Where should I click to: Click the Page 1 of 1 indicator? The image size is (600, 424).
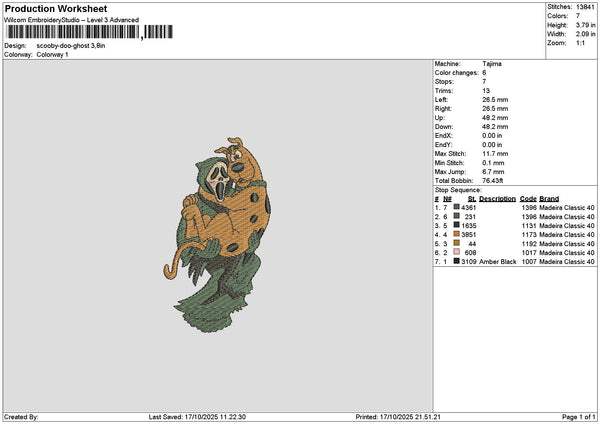[x=579, y=417]
